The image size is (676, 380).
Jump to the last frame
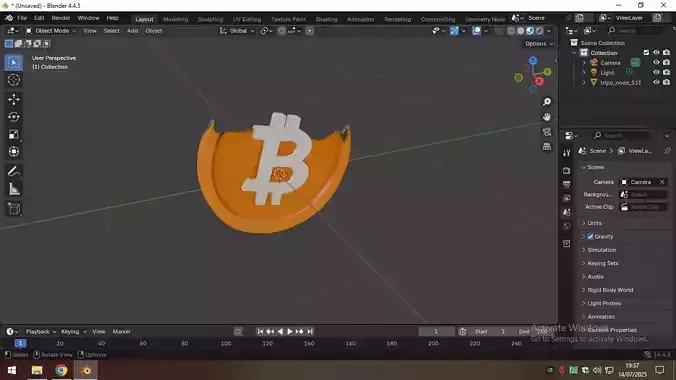tap(310, 332)
